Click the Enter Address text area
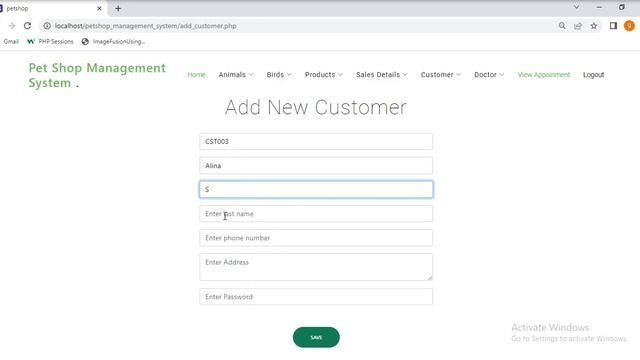The image size is (640, 360). [x=316, y=267]
